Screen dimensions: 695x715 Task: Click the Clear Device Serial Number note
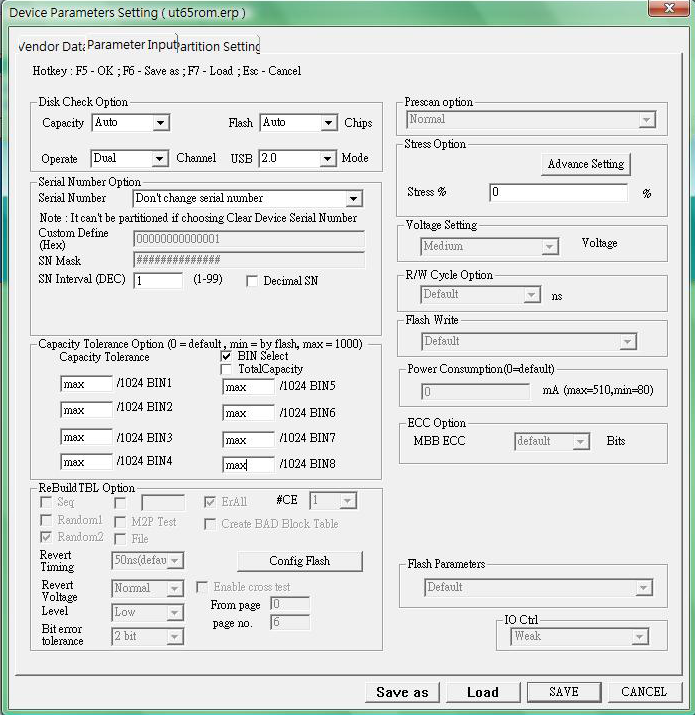tap(198, 218)
